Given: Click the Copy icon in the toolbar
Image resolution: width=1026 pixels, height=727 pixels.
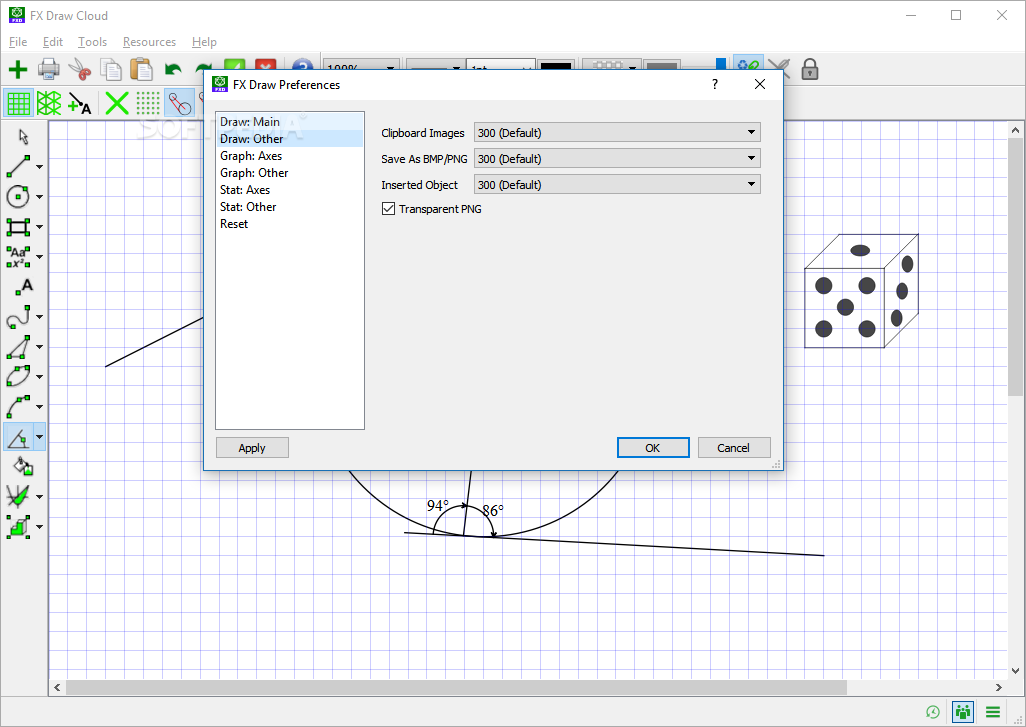Looking at the screenshot, I should click(x=111, y=69).
